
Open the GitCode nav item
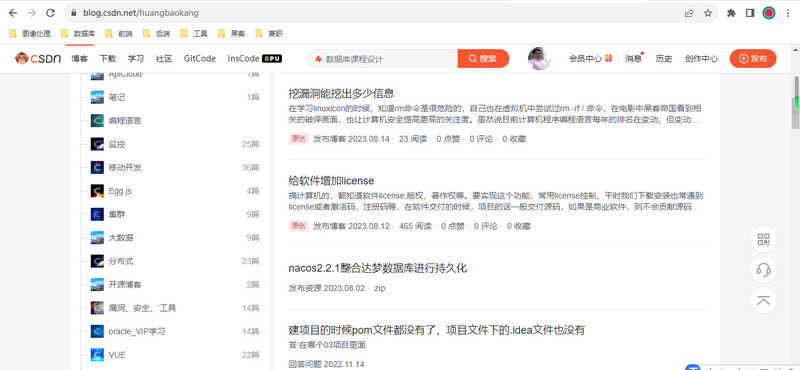click(200, 59)
